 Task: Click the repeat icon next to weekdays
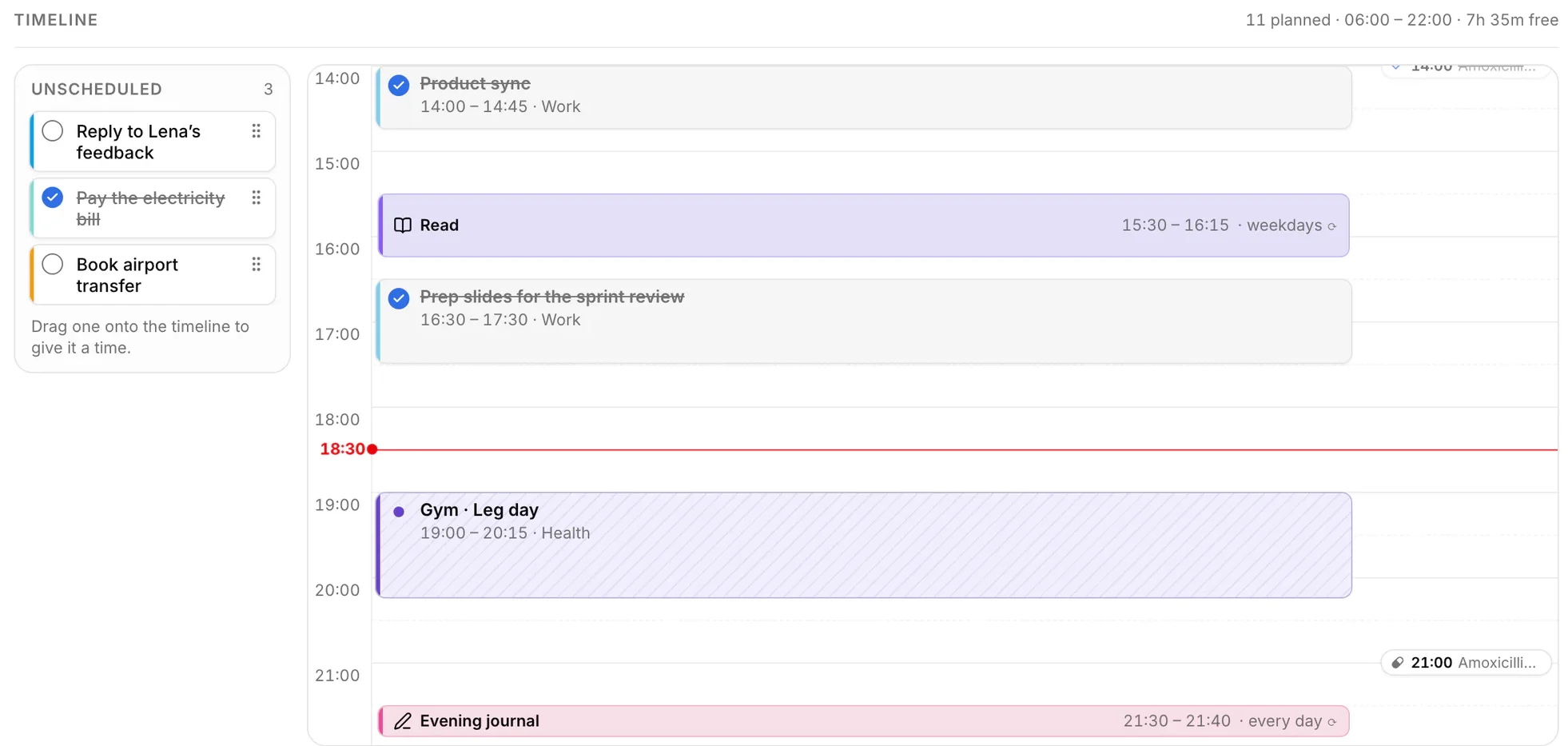pos(1332,227)
